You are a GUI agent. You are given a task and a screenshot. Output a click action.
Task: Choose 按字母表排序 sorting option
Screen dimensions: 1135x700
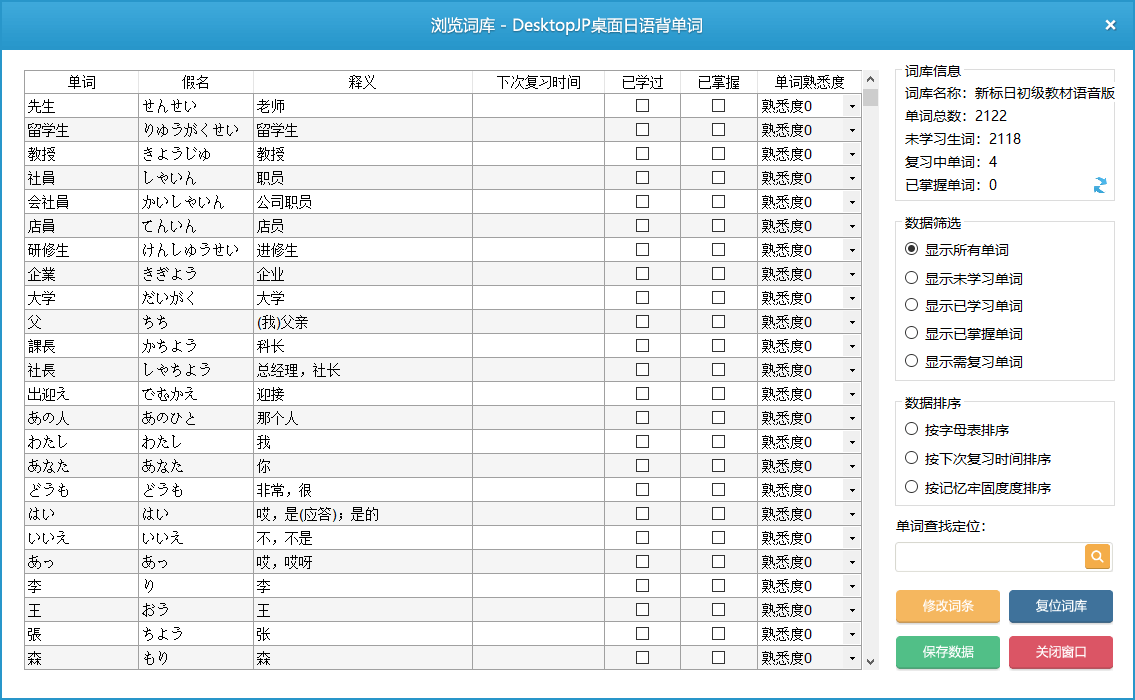pyautogui.click(x=911, y=429)
